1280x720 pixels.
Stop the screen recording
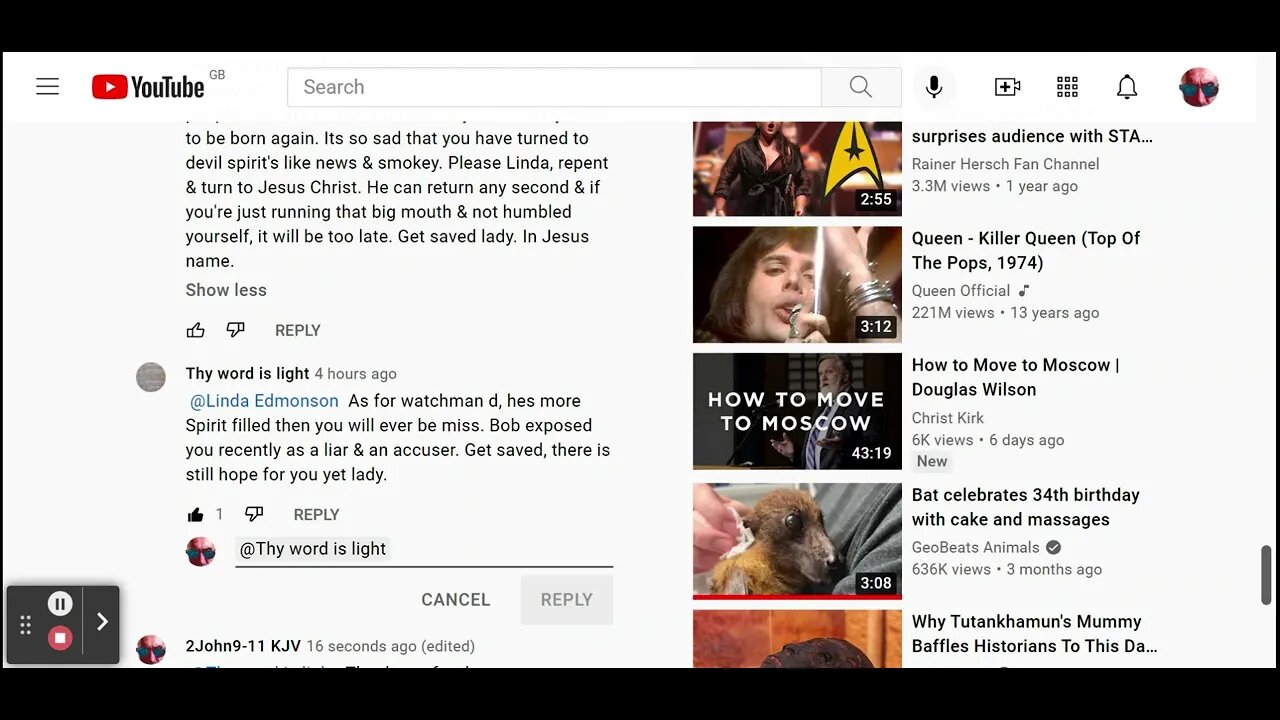tap(60, 638)
